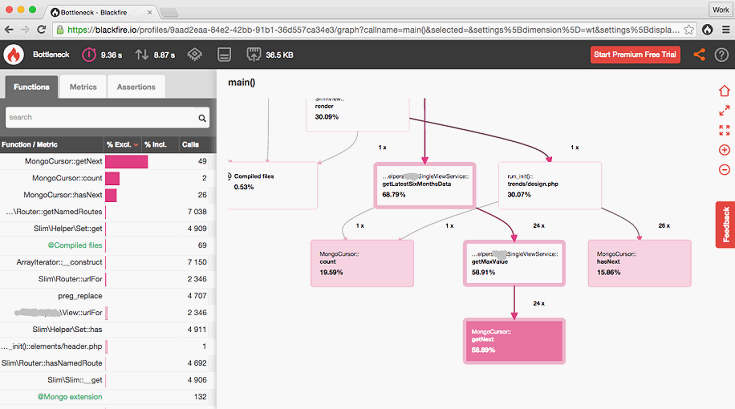Screen dimensions: 735x409
Task: Select the wall time clock dimension
Action: [89, 55]
